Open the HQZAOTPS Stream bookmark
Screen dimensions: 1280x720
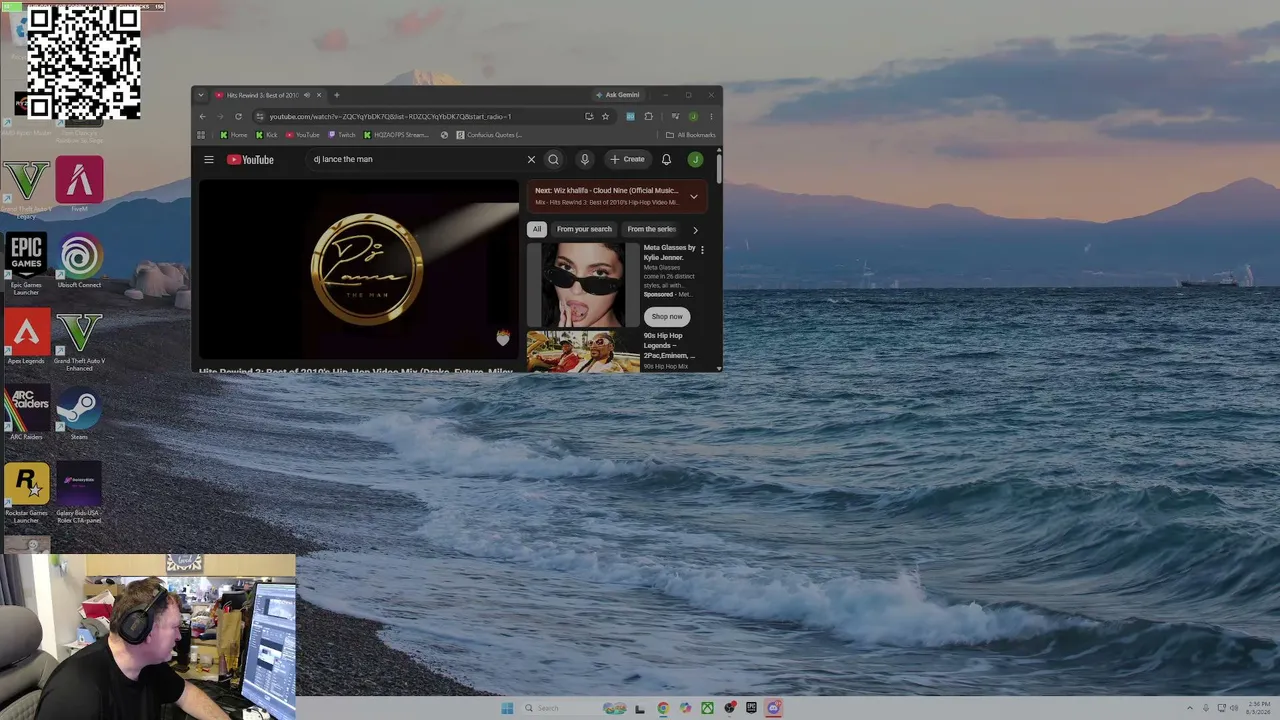click(x=396, y=135)
